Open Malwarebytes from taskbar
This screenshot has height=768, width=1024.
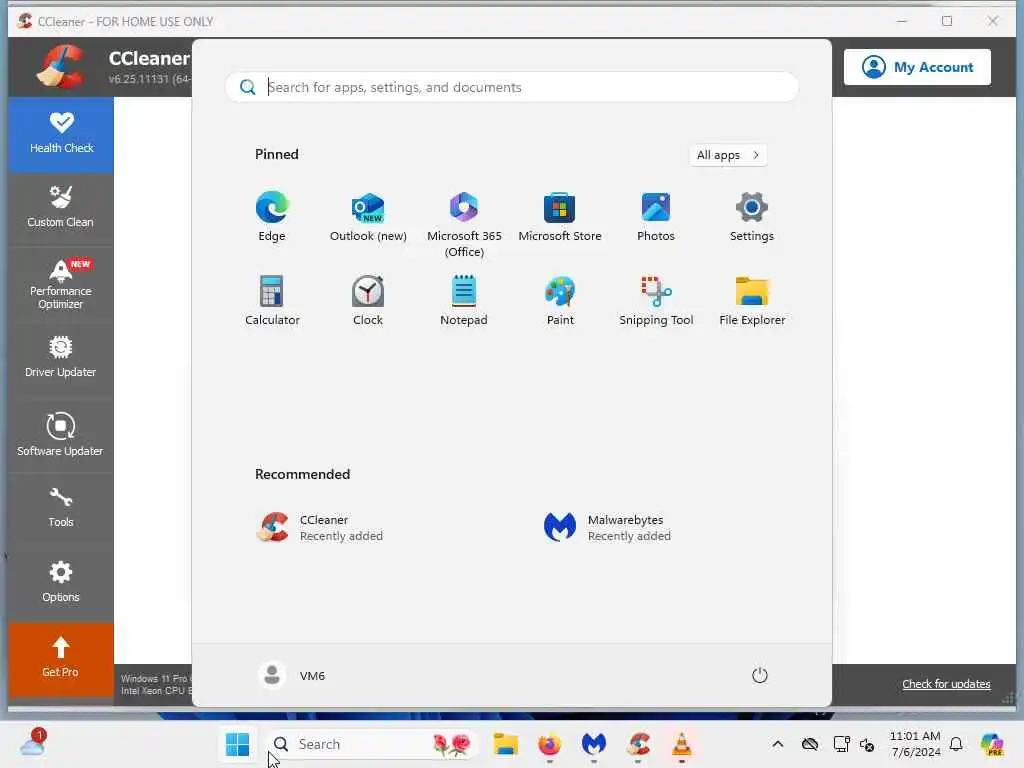(x=594, y=744)
